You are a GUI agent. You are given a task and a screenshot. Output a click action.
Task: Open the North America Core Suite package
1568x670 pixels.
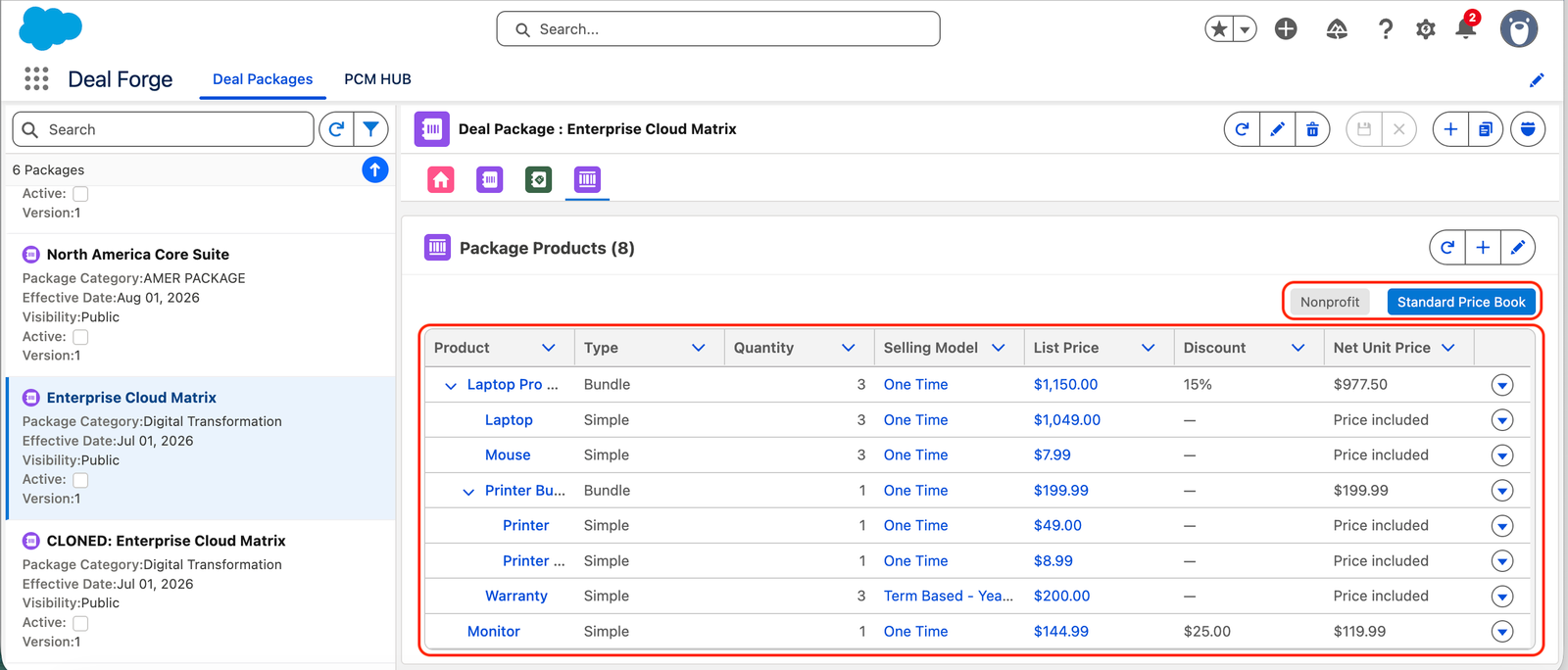137,255
